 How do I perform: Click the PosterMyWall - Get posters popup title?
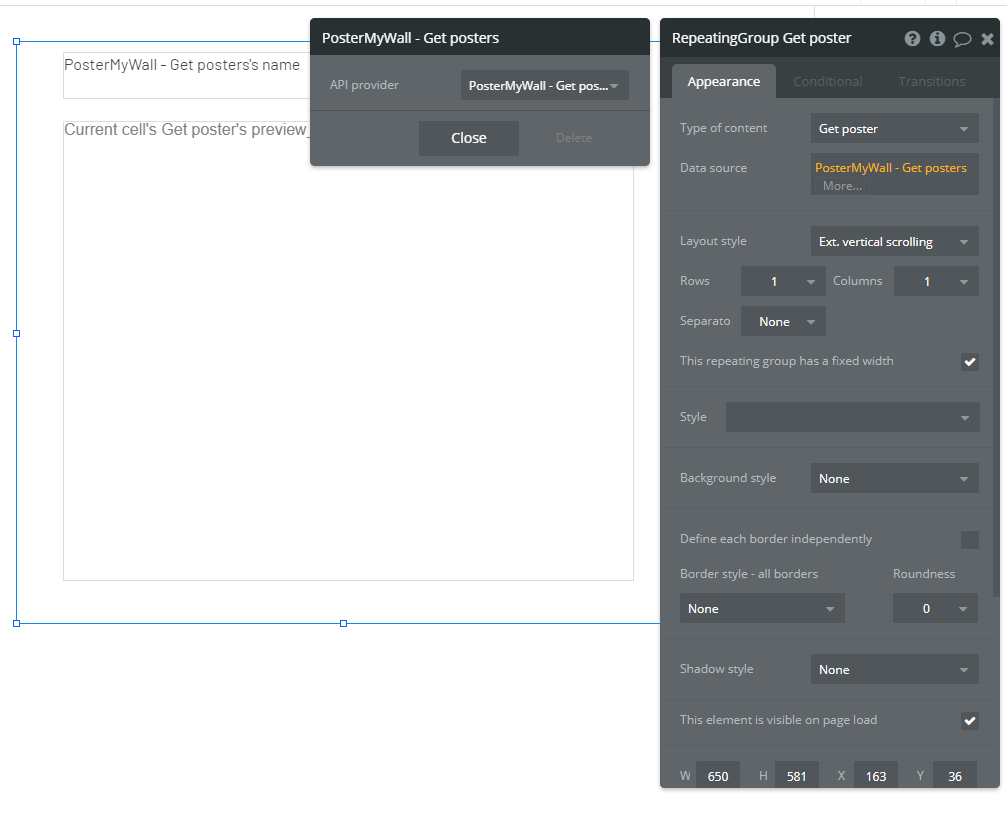pyautogui.click(x=410, y=38)
